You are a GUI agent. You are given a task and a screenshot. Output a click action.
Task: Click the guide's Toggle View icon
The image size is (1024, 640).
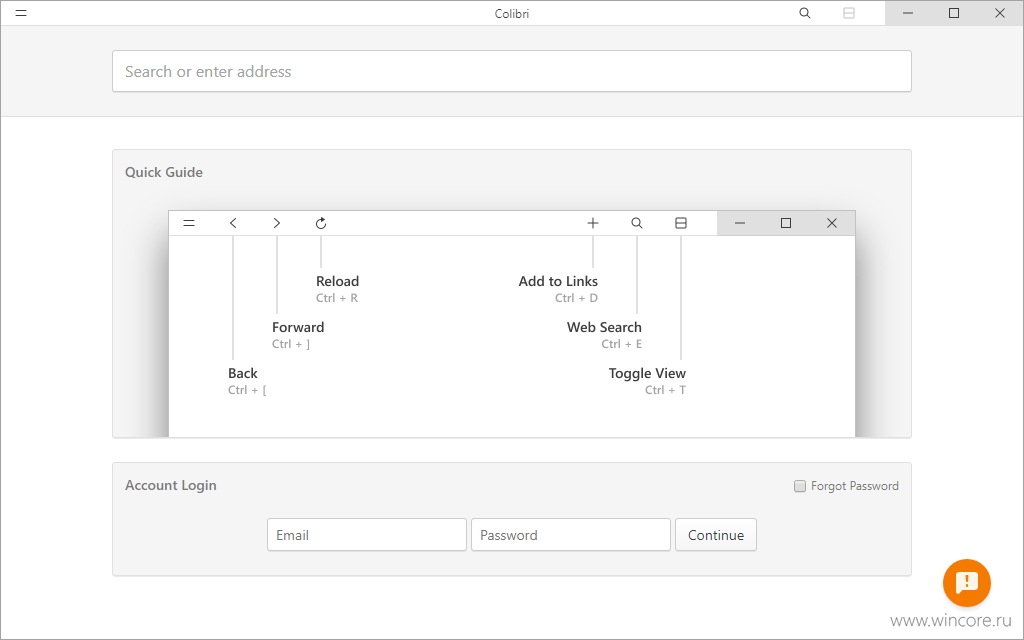coord(680,223)
